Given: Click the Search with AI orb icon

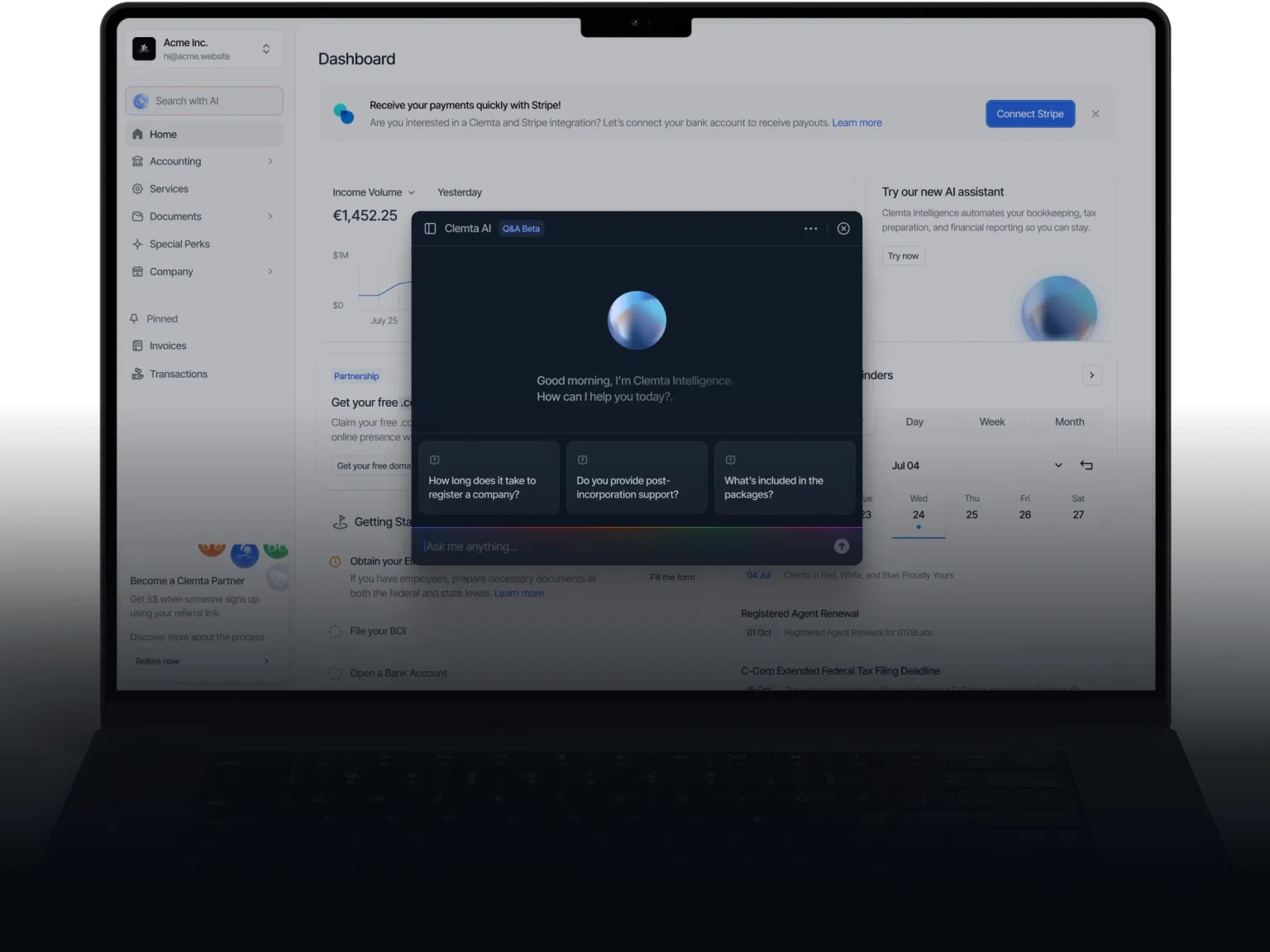Looking at the screenshot, I should 141,101.
